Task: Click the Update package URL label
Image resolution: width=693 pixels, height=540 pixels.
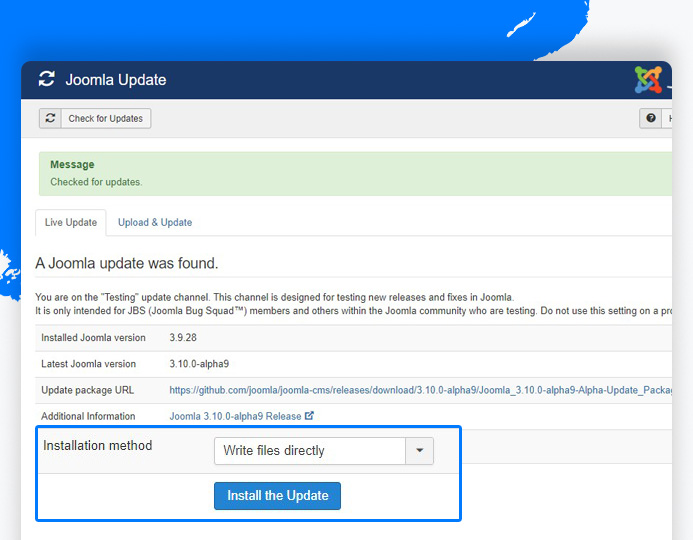Action: (88, 390)
